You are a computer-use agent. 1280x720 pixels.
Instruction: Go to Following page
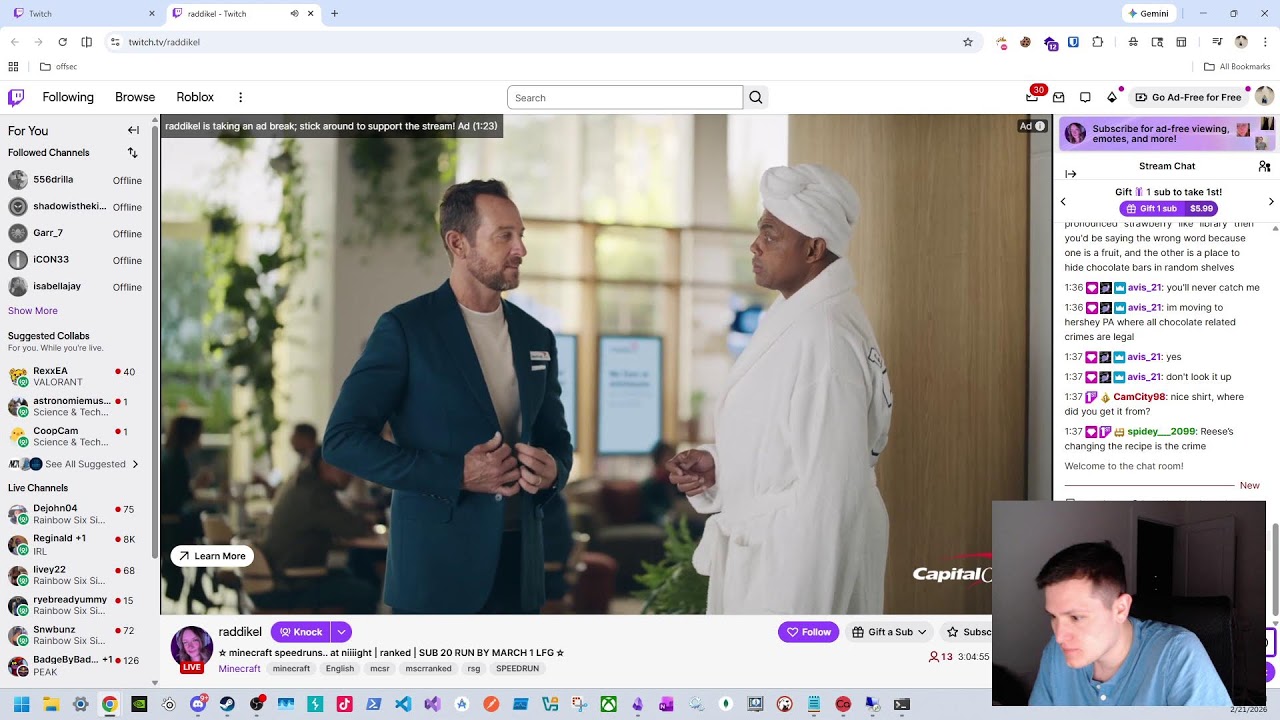[68, 97]
